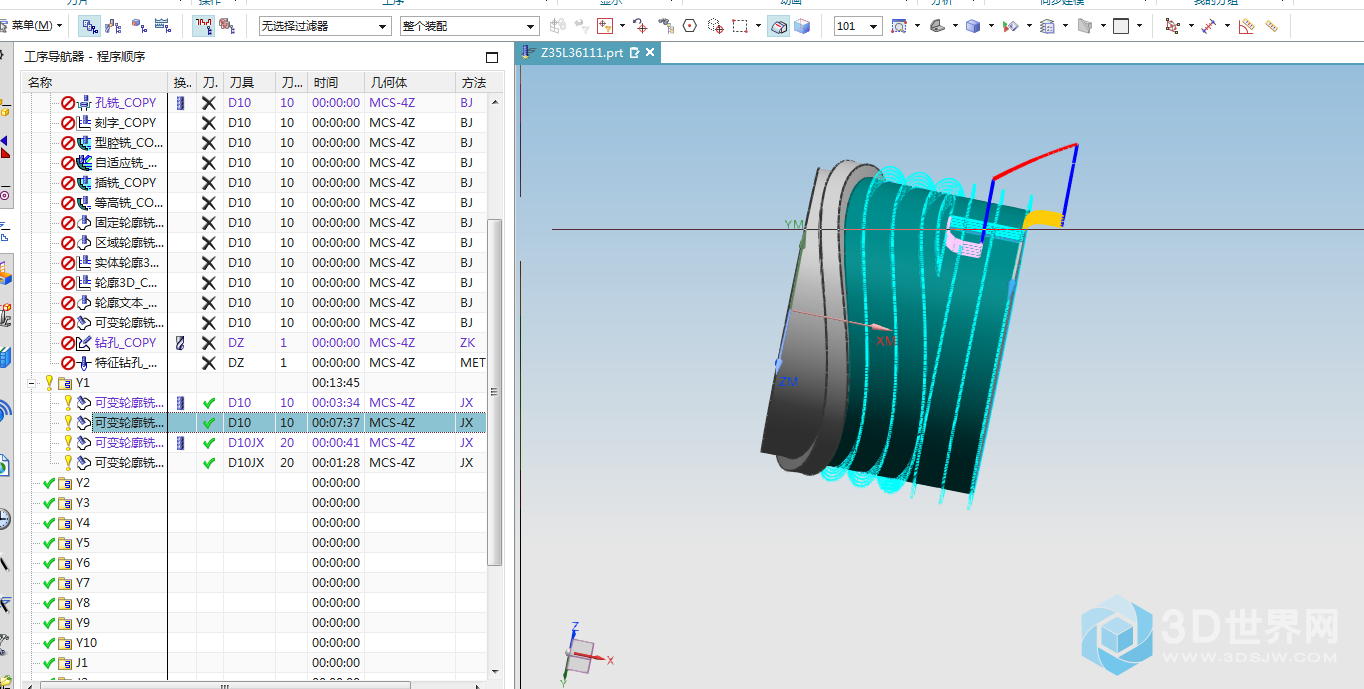Image resolution: width=1364 pixels, height=689 pixels.
Task: Select the 钻孔_COPY operation
Action: (x=125, y=343)
